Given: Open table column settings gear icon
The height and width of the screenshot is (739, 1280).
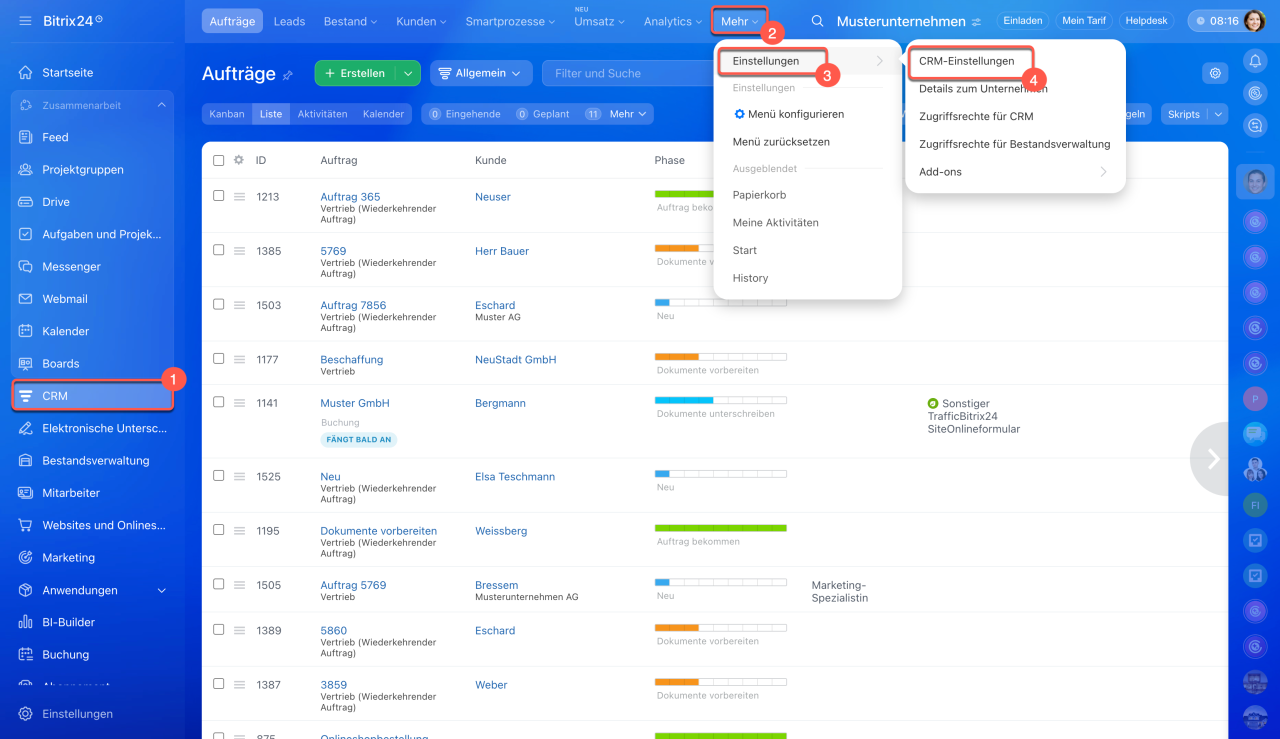Looking at the screenshot, I should (239, 160).
